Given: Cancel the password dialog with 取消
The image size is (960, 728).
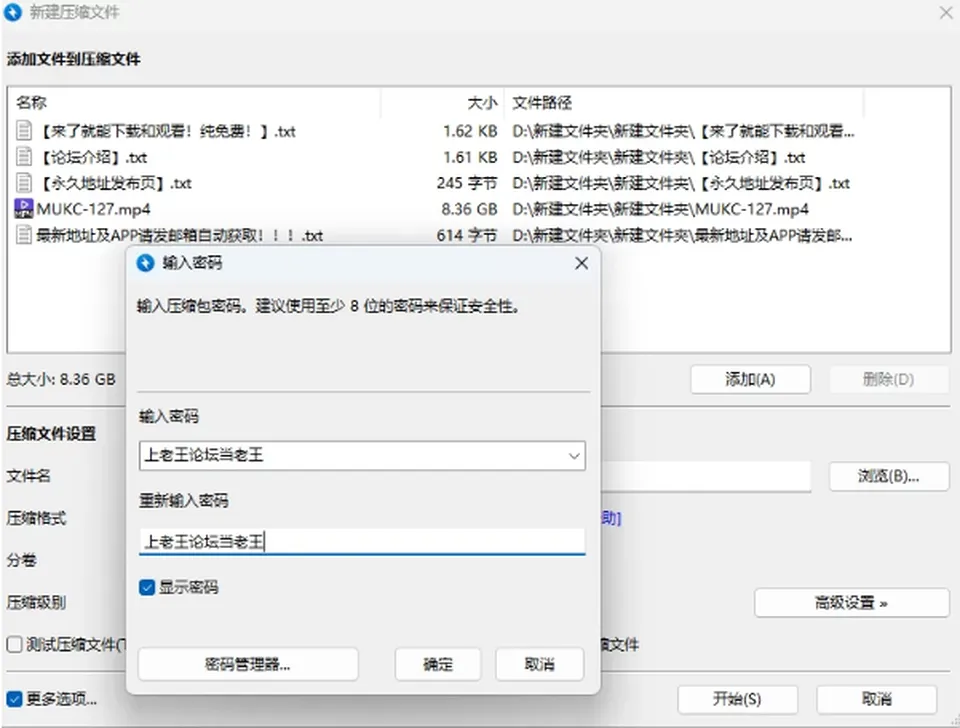Looking at the screenshot, I should (x=539, y=664).
